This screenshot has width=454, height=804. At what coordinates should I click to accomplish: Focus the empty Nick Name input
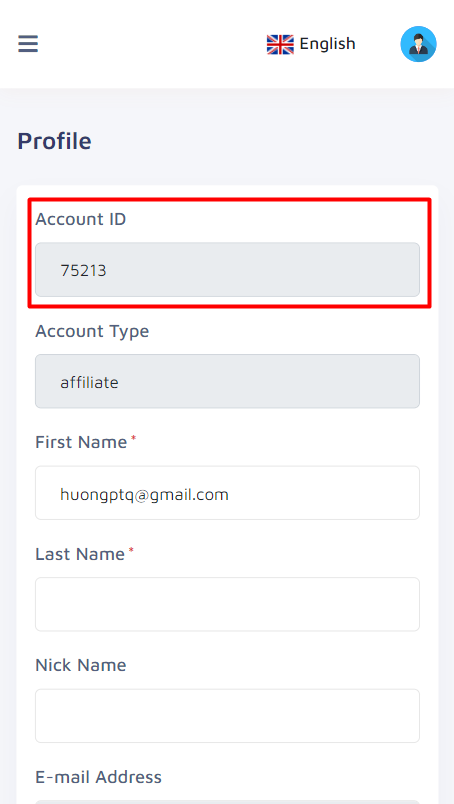(227, 716)
